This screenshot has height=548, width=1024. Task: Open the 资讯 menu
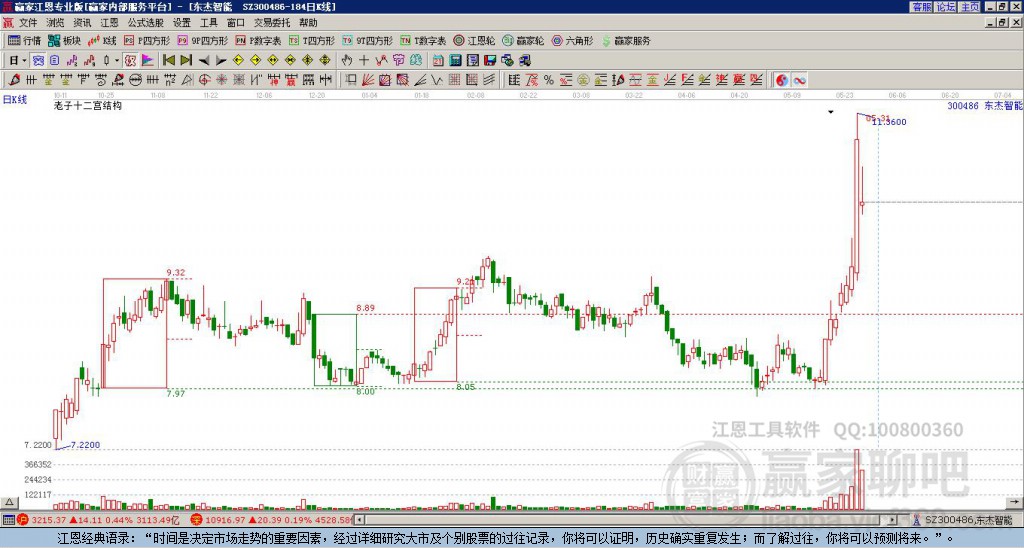point(82,23)
